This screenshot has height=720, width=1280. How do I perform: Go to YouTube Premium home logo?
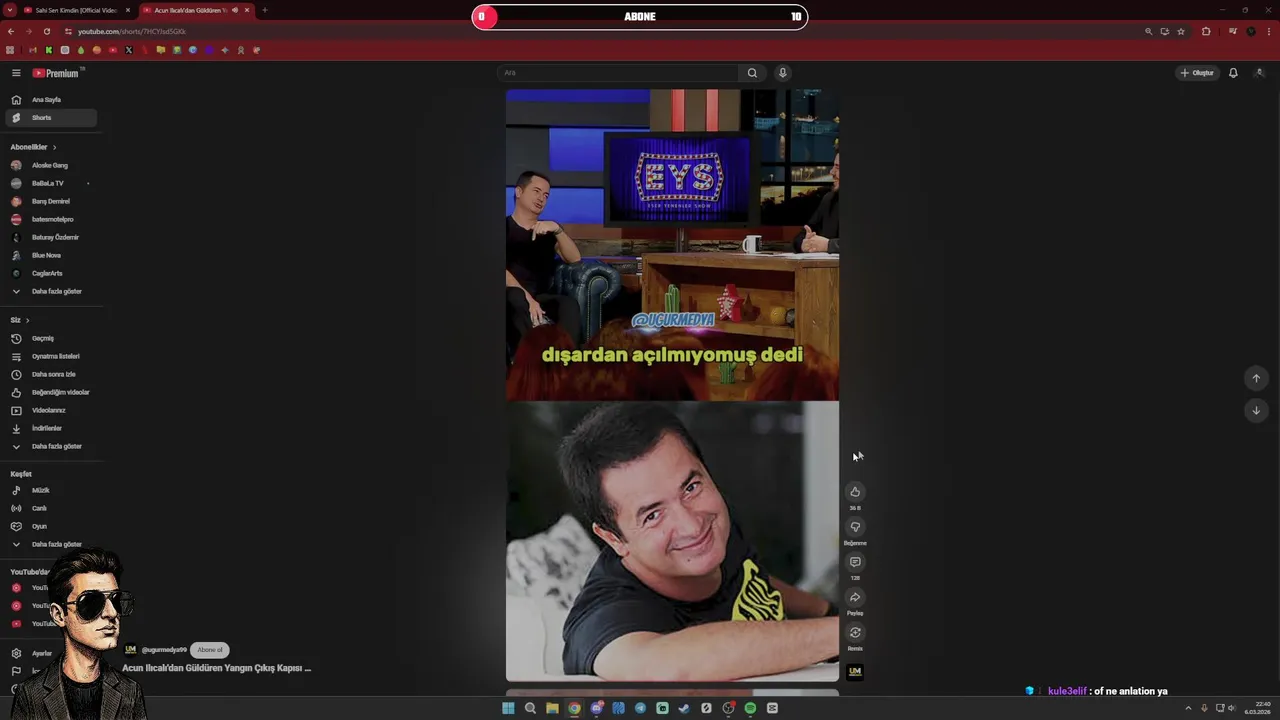[56, 73]
